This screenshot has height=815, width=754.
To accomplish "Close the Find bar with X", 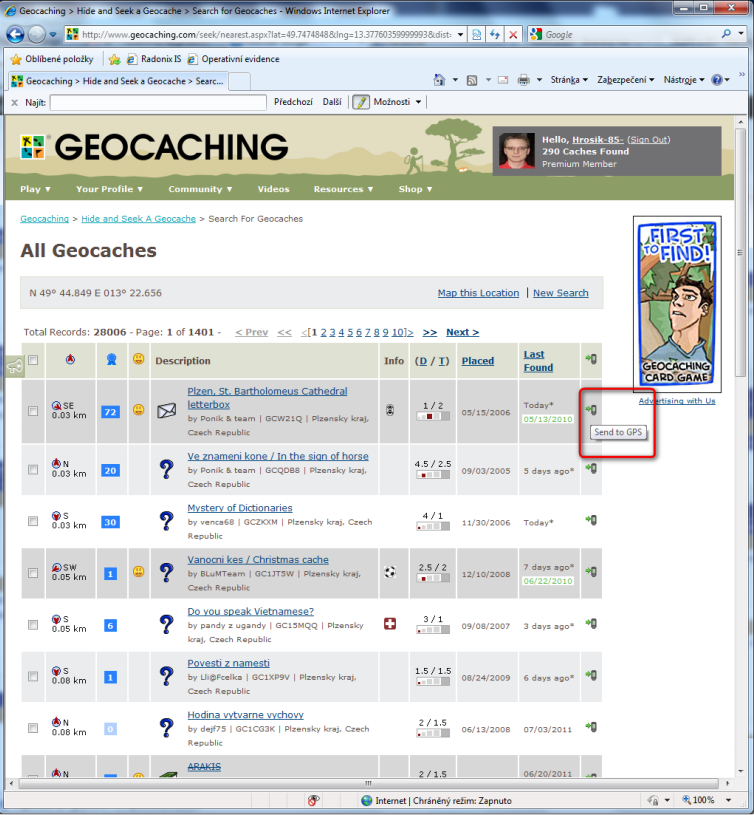I will coord(15,102).
